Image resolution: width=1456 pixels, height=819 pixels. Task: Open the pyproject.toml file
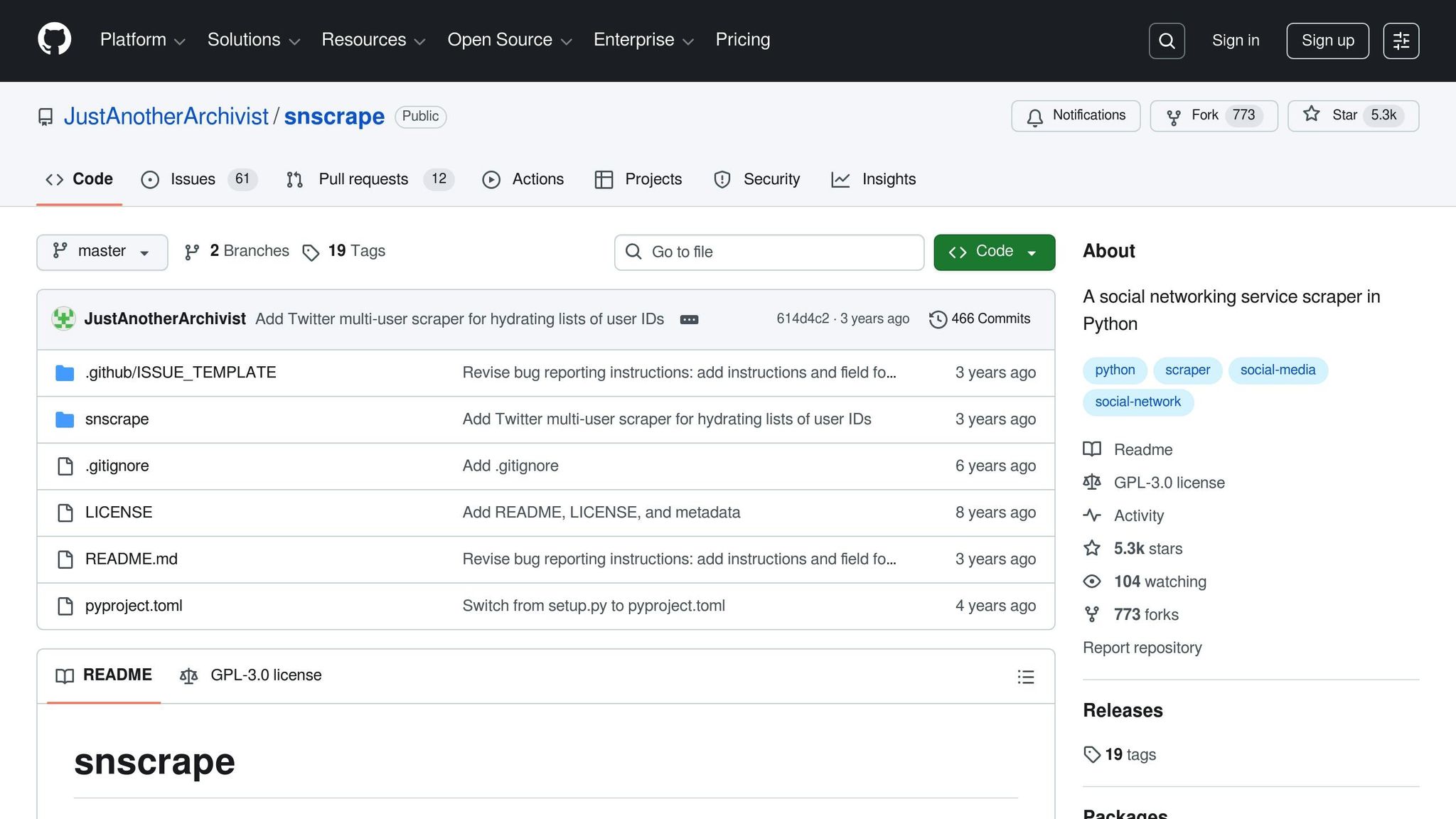pyautogui.click(x=134, y=606)
